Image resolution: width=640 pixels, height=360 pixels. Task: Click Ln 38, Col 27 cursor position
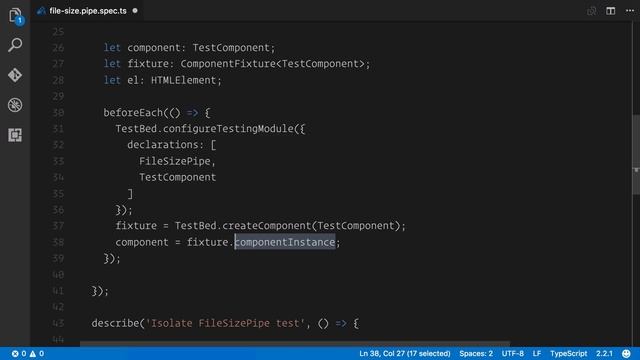coord(404,353)
